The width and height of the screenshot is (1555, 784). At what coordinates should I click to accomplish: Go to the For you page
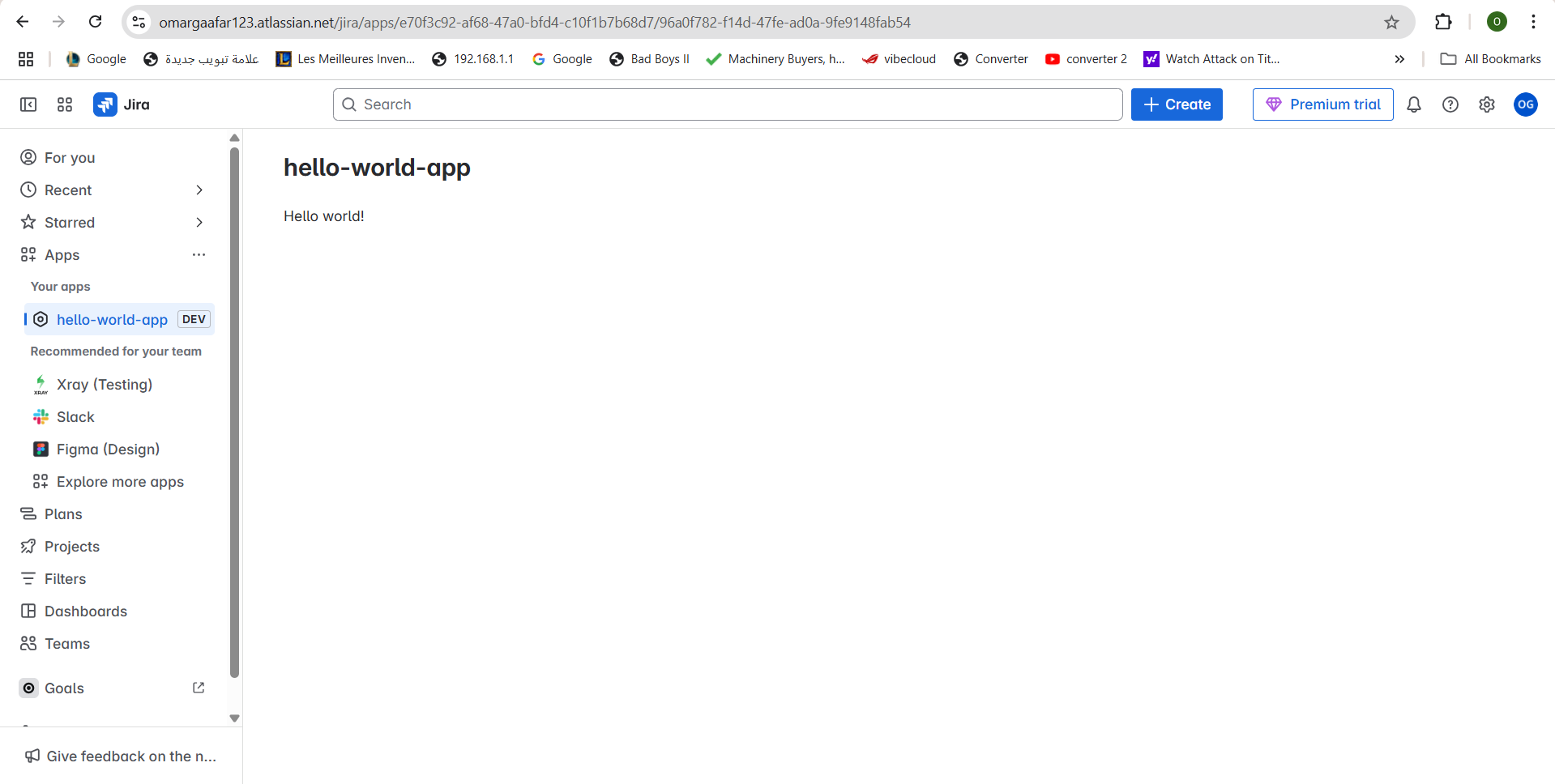click(x=69, y=157)
